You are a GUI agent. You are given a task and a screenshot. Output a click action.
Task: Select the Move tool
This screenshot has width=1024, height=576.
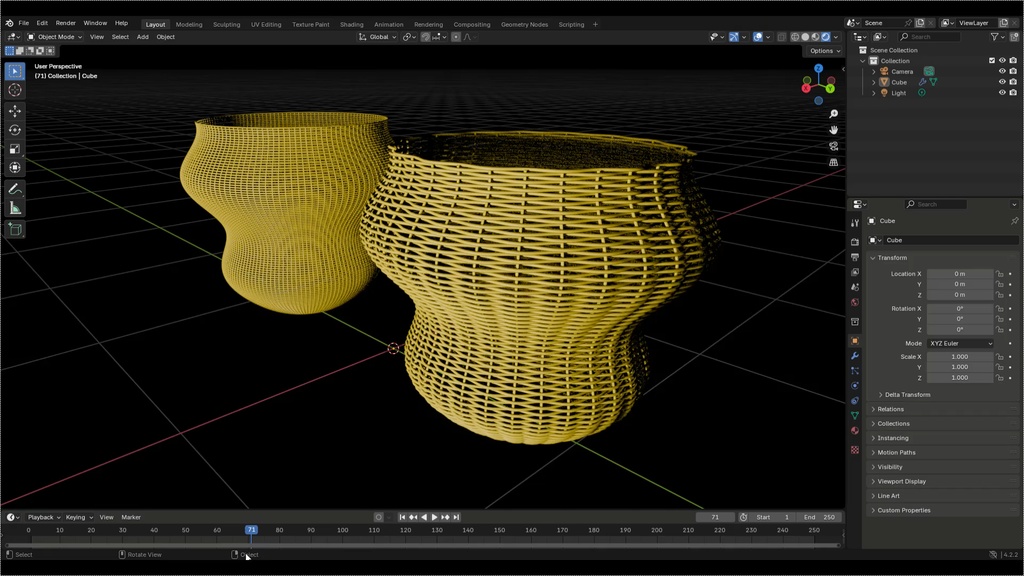point(15,111)
